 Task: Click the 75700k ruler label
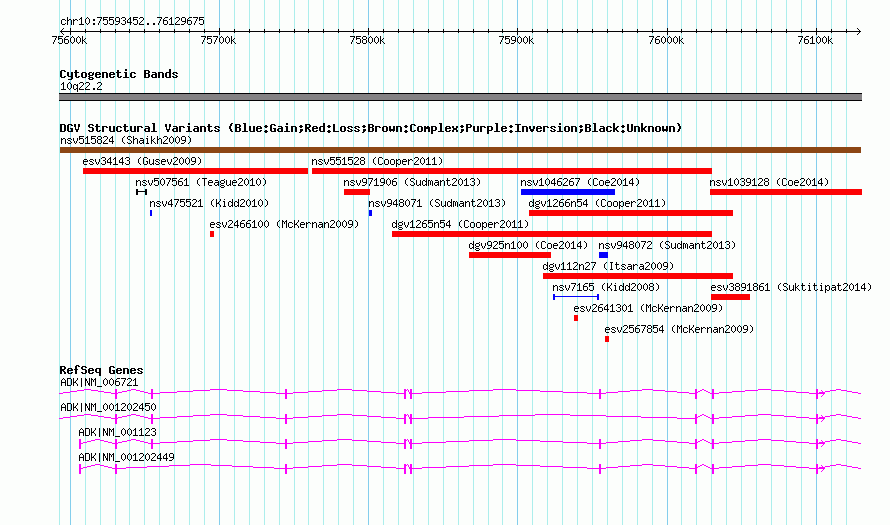(x=219, y=40)
